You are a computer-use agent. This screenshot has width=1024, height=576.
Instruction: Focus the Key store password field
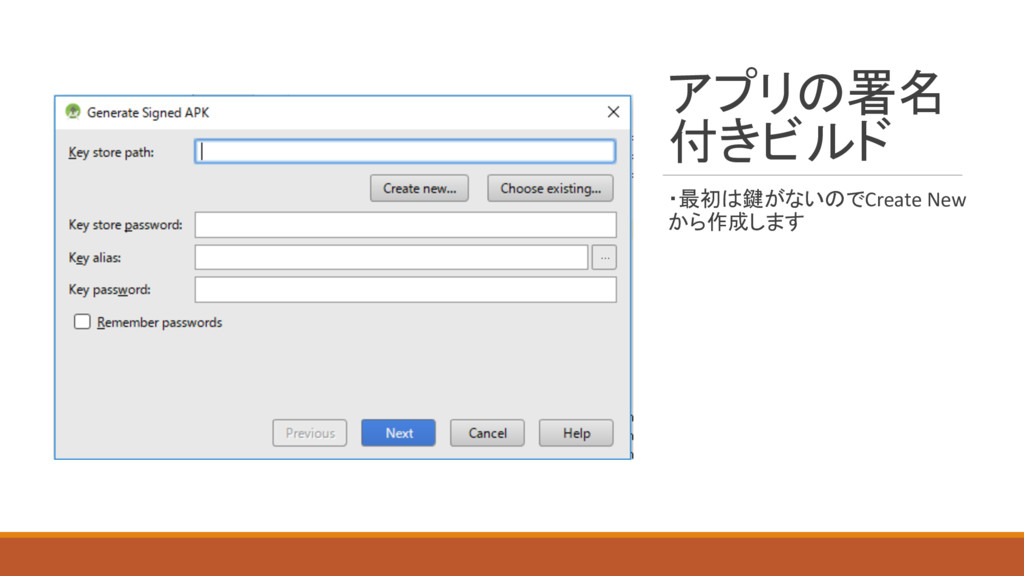(x=405, y=225)
